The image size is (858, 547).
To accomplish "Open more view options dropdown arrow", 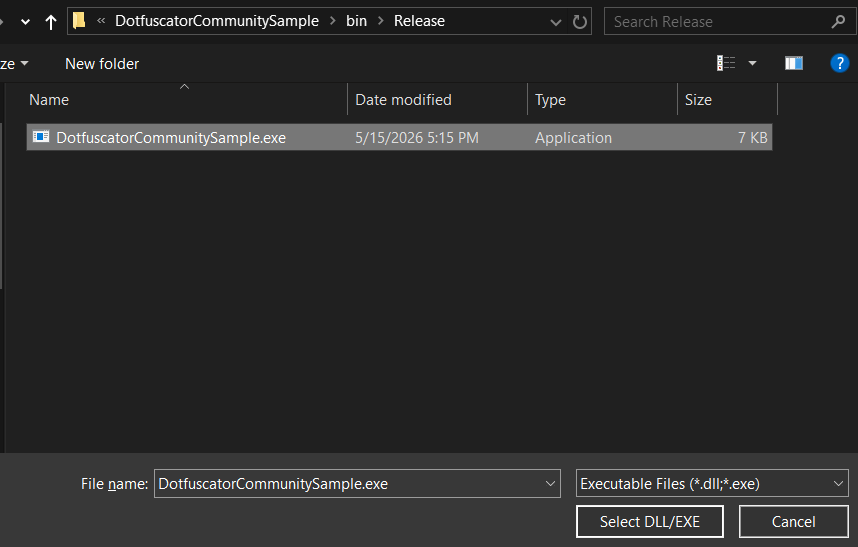I will 752,63.
